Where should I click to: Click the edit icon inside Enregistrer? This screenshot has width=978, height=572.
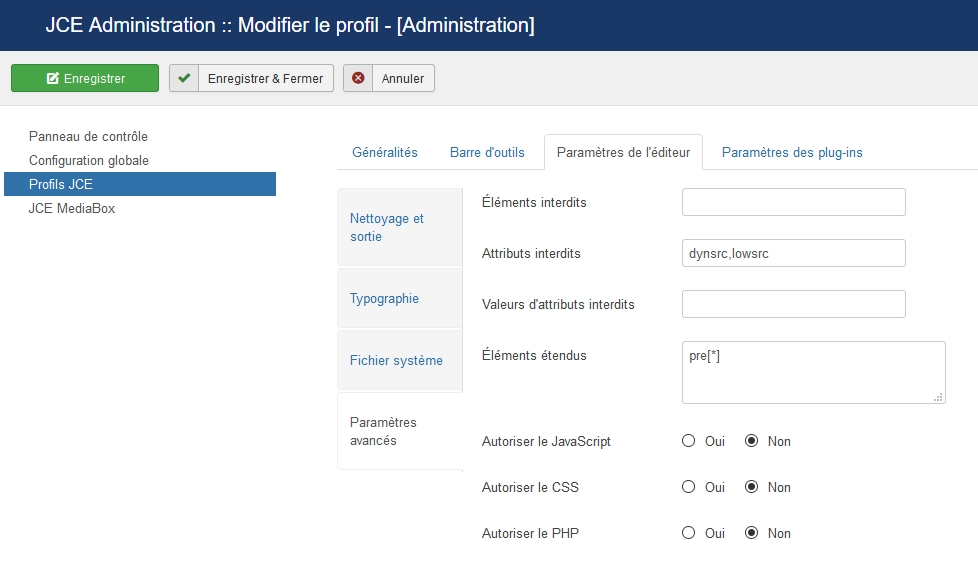click(x=53, y=78)
